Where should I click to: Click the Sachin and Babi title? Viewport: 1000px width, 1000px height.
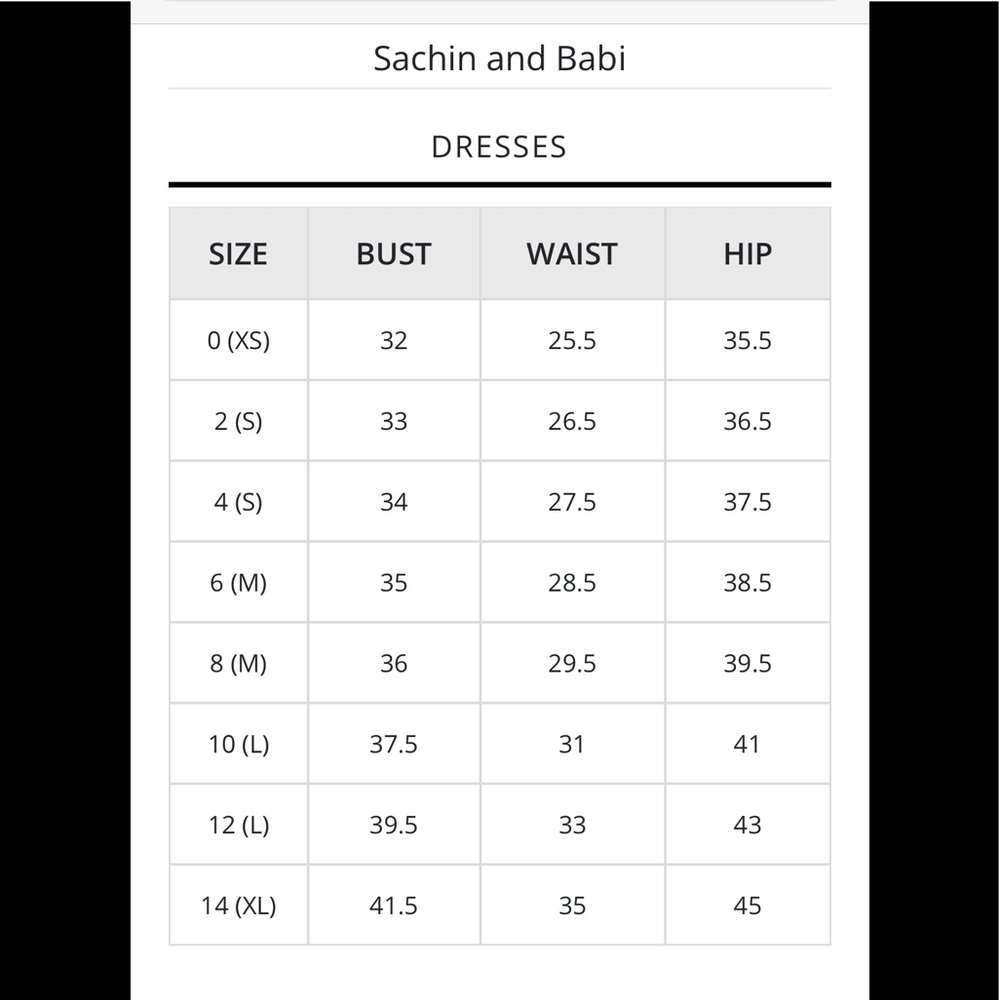(x=499, y=59)
